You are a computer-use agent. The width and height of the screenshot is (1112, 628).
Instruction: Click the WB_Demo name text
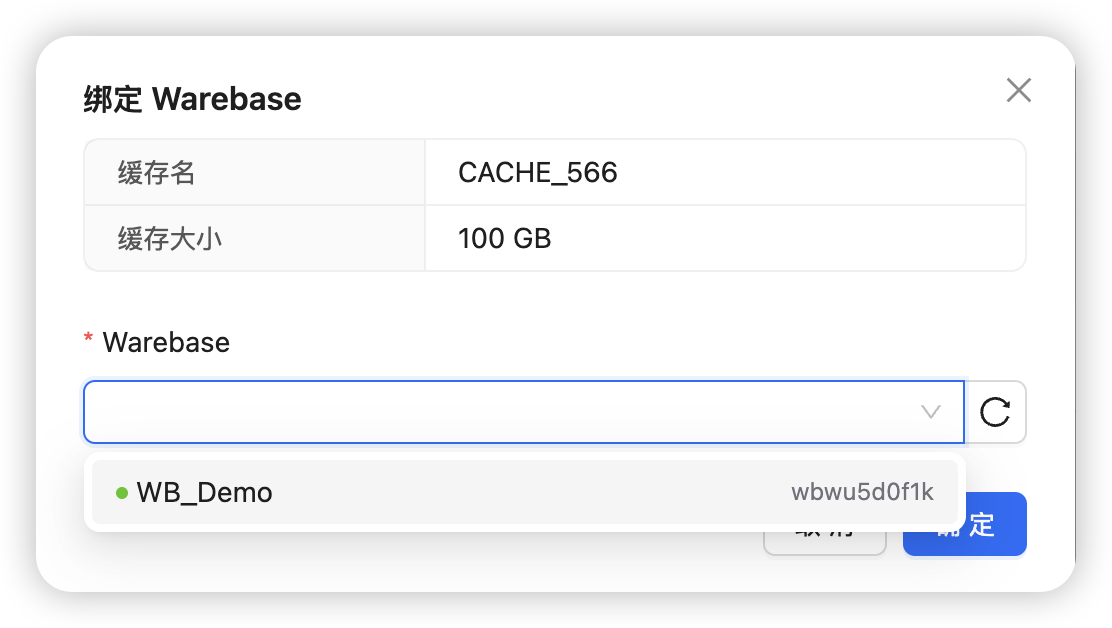[x=204, y=493]
